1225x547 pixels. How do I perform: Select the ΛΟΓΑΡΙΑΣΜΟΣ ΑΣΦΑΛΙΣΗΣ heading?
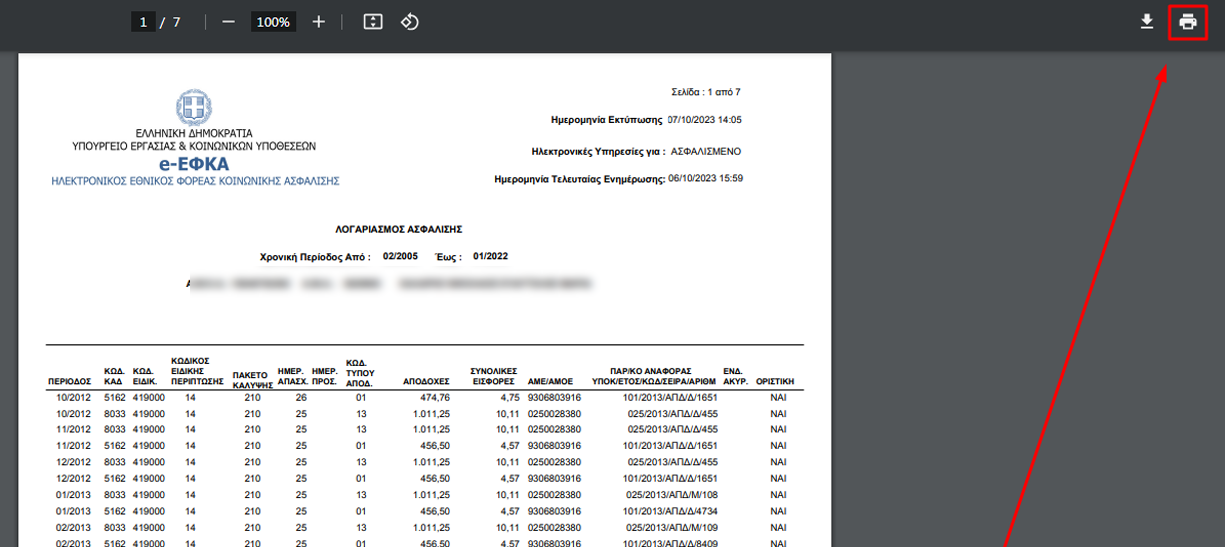(x=398, y=229)
